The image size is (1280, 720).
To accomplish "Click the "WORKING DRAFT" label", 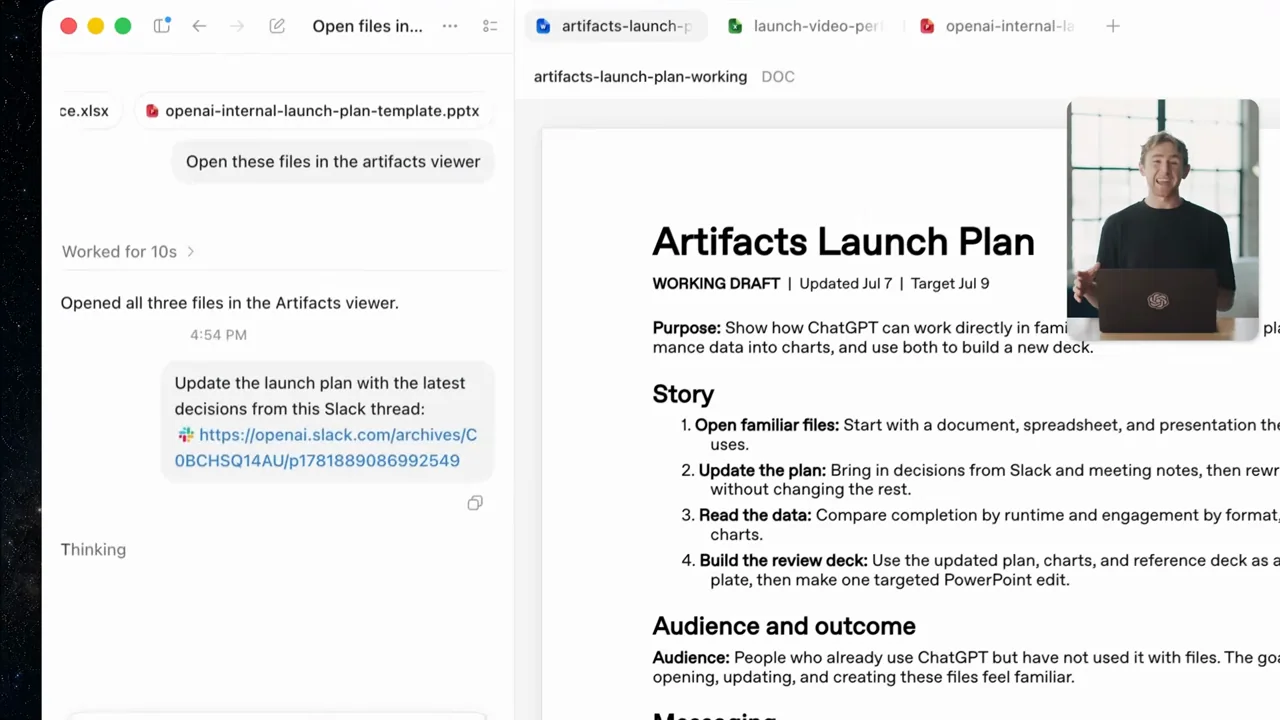I will tap(716, 284).
